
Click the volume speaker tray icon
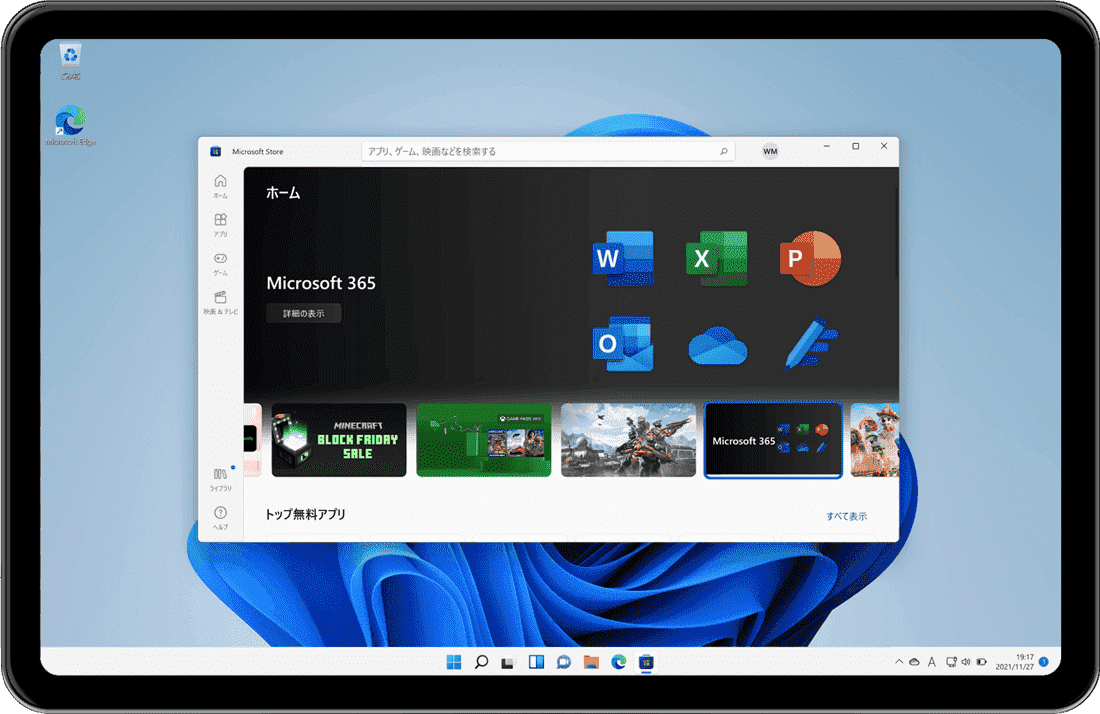point(966,661)
